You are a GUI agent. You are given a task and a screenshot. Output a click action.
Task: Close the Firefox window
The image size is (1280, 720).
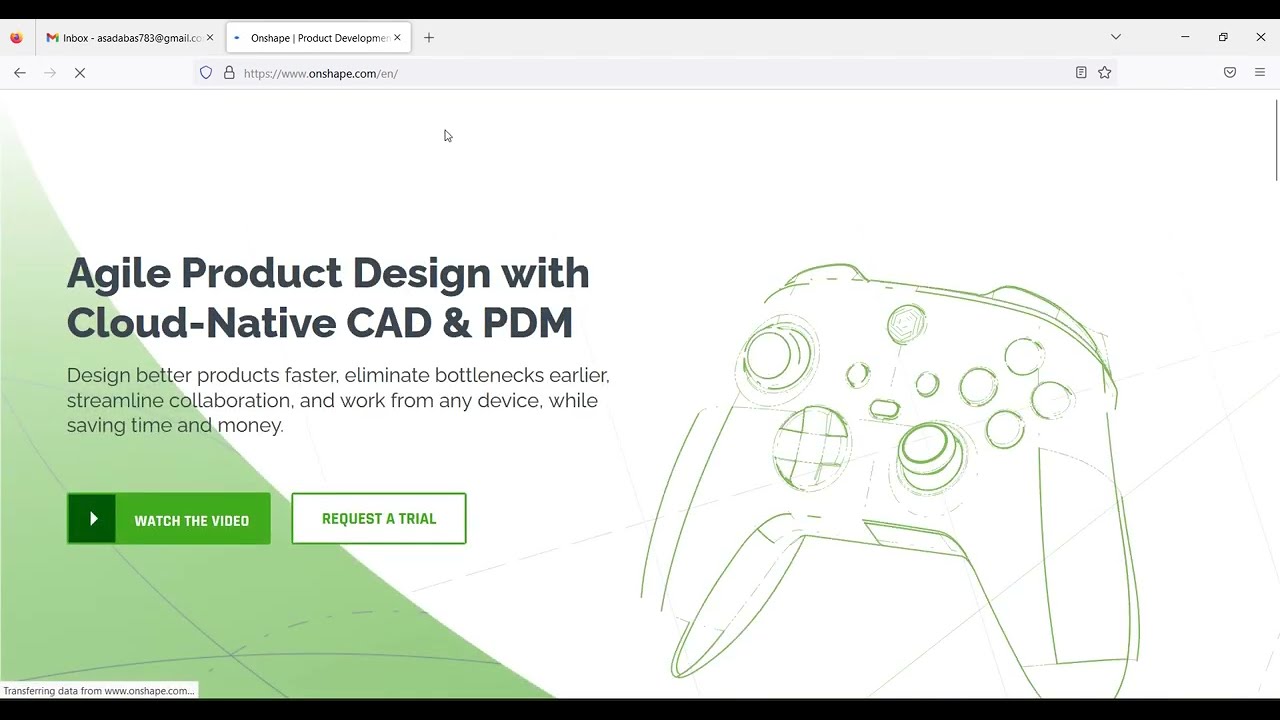1261,37
